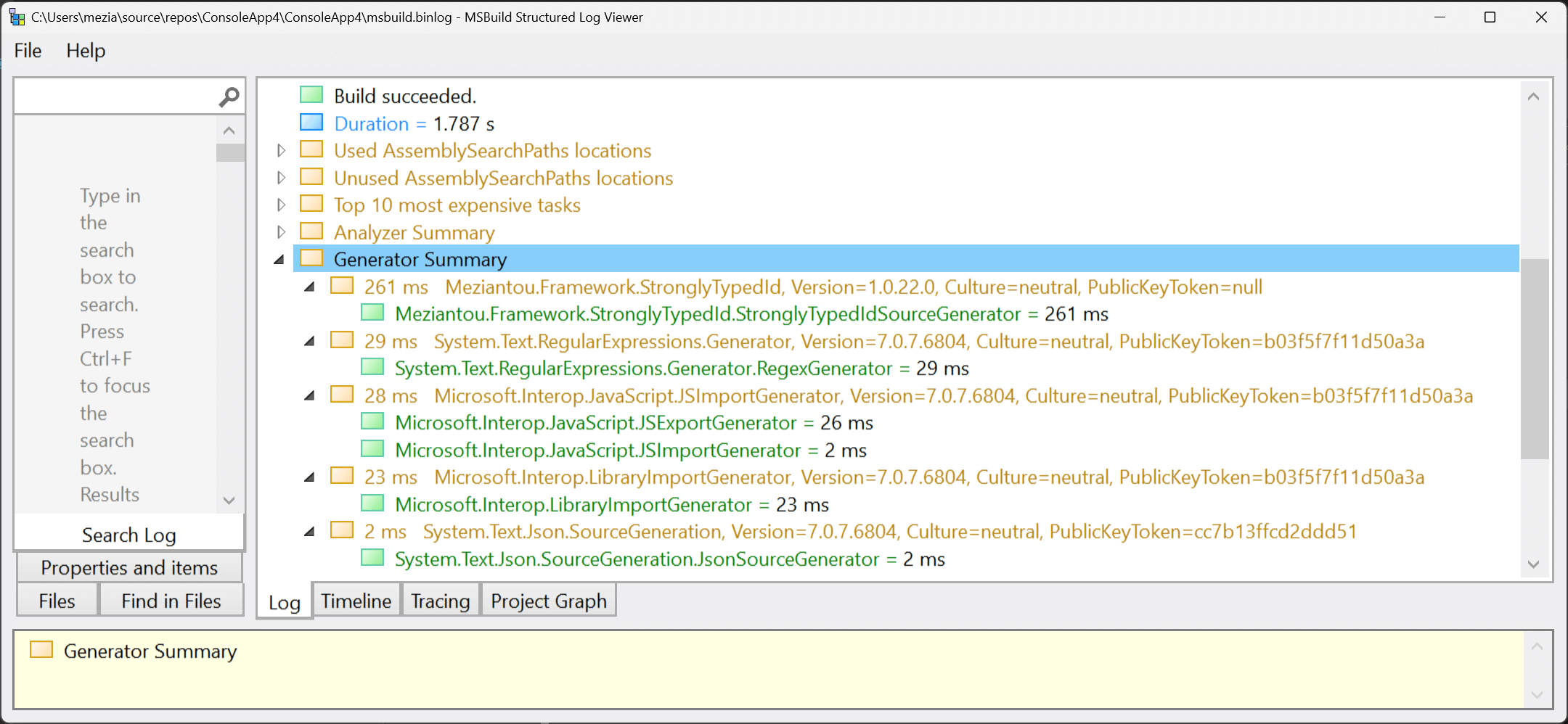Click the app icon in the title bar
1568x724 pixels.
[x=17, y=17]
